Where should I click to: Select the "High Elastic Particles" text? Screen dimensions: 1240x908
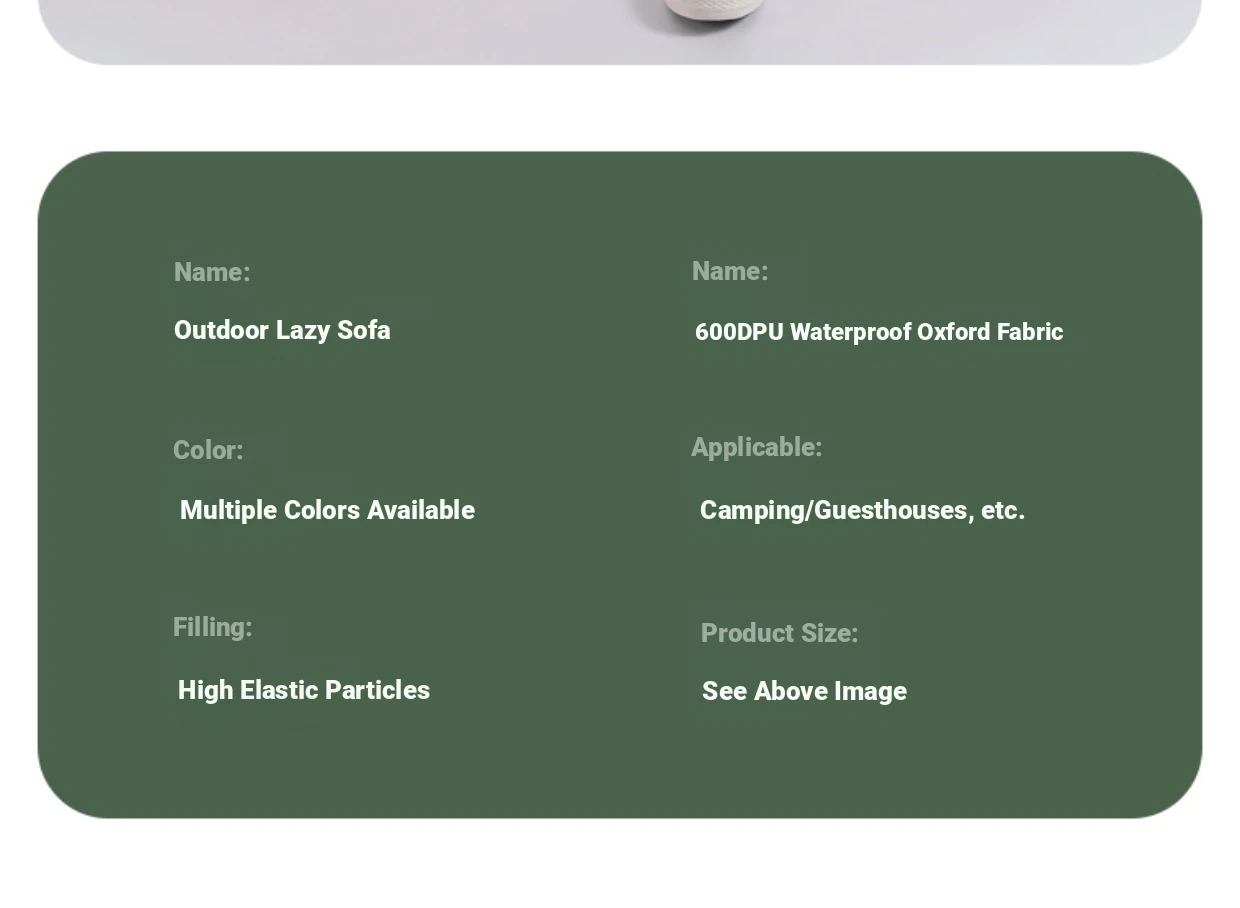point(304,690)
